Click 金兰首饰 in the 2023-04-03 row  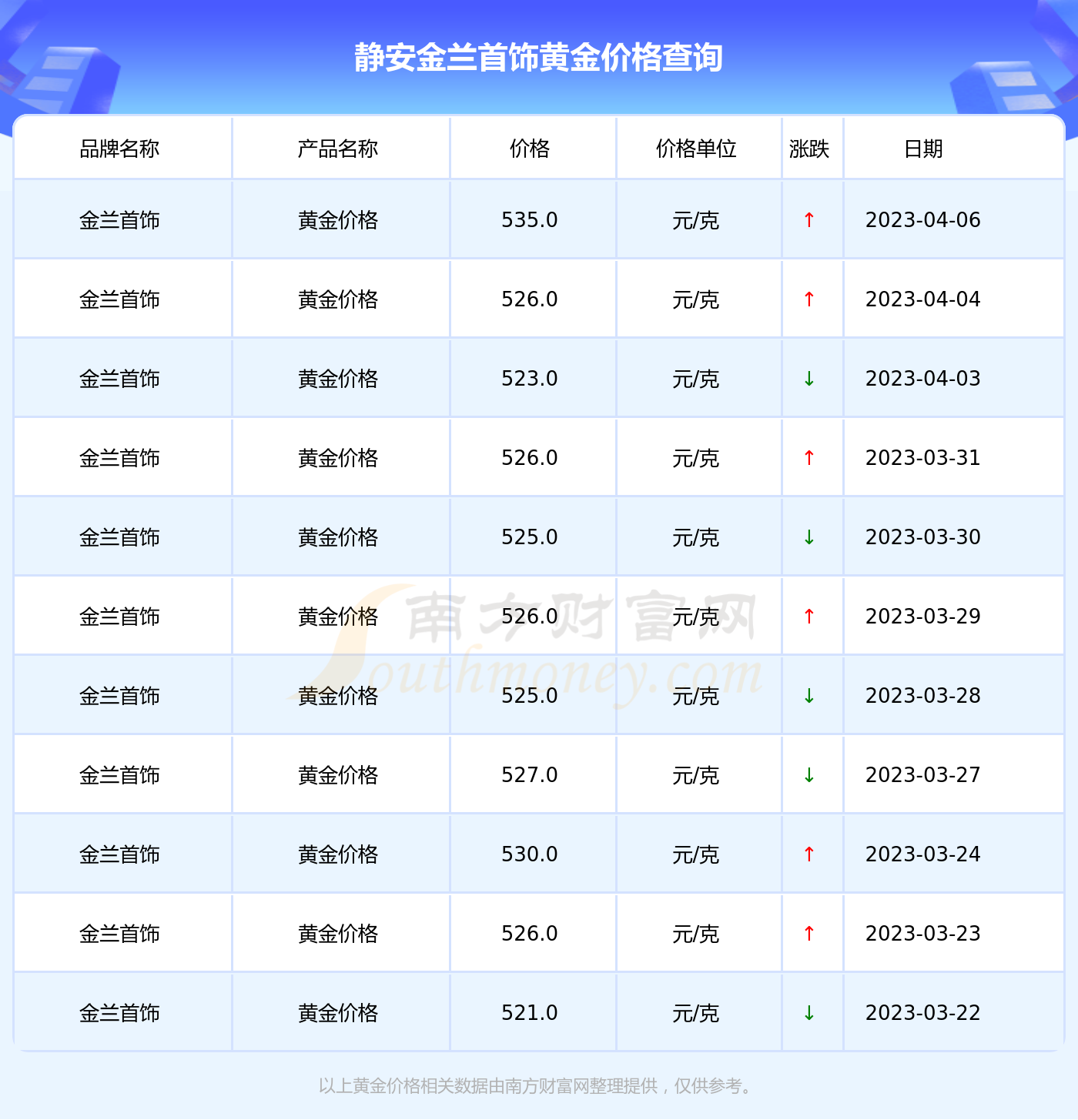point(119,379)
